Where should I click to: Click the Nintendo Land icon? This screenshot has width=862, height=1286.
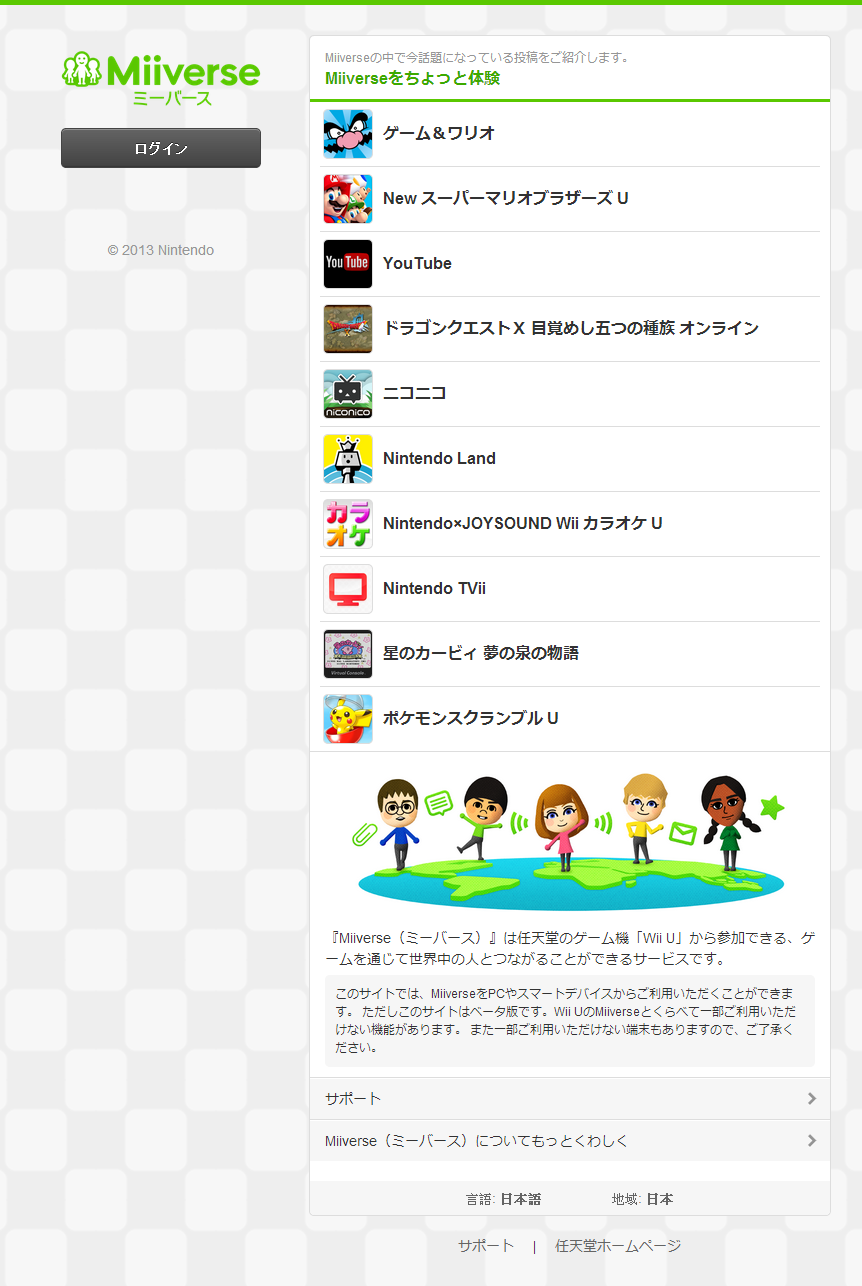(348, 459)
